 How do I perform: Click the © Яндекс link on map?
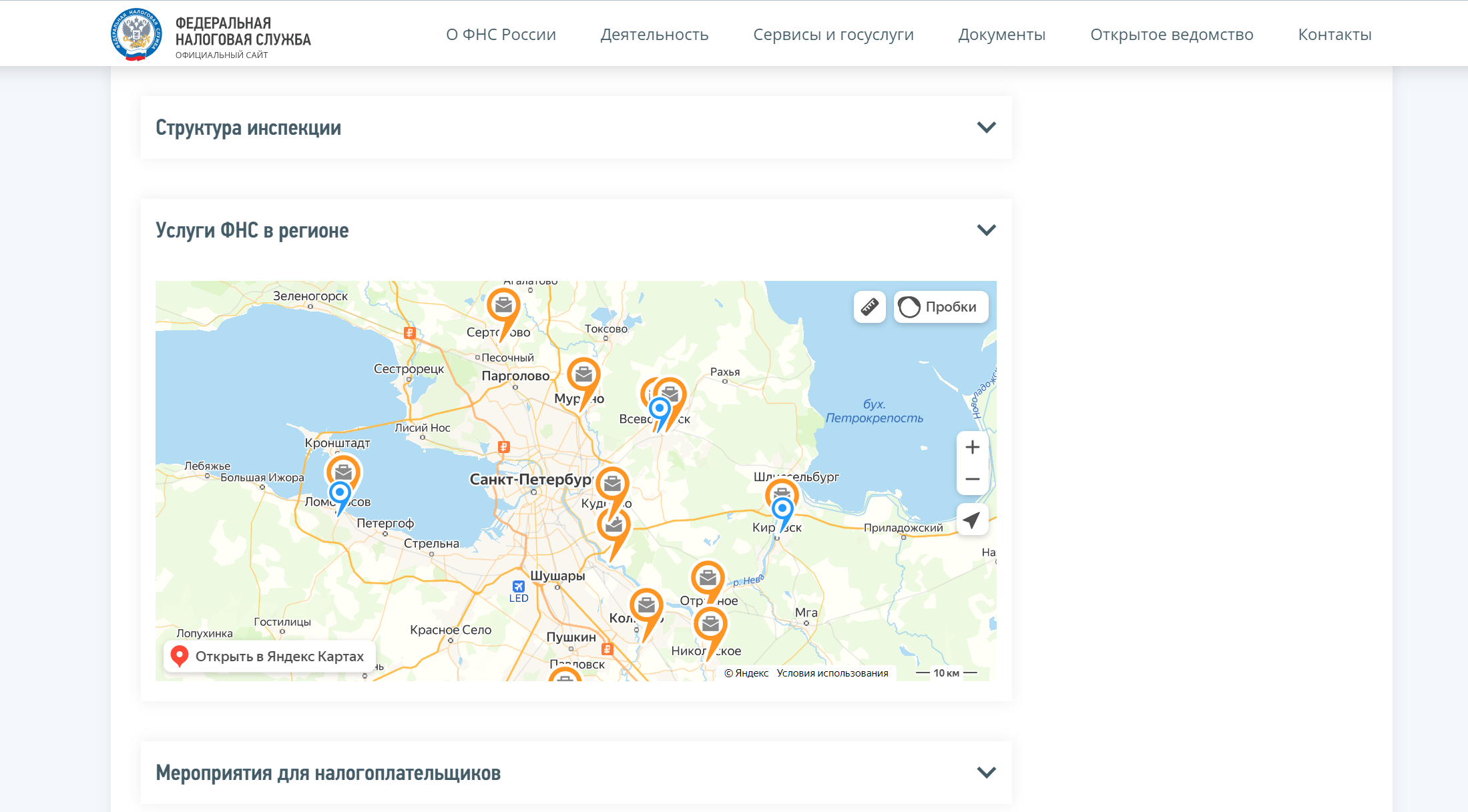pos(746,673)
